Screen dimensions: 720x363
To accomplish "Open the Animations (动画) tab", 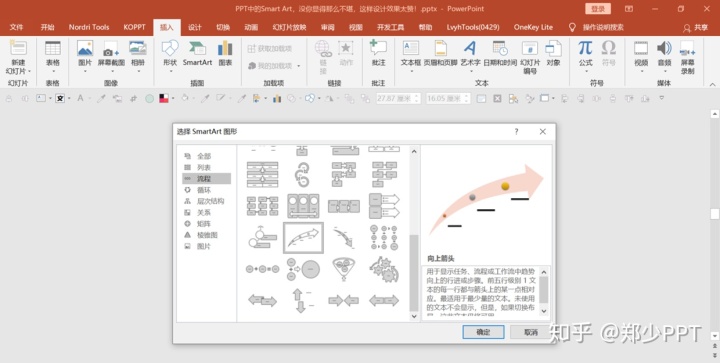I will coord(251,27).
